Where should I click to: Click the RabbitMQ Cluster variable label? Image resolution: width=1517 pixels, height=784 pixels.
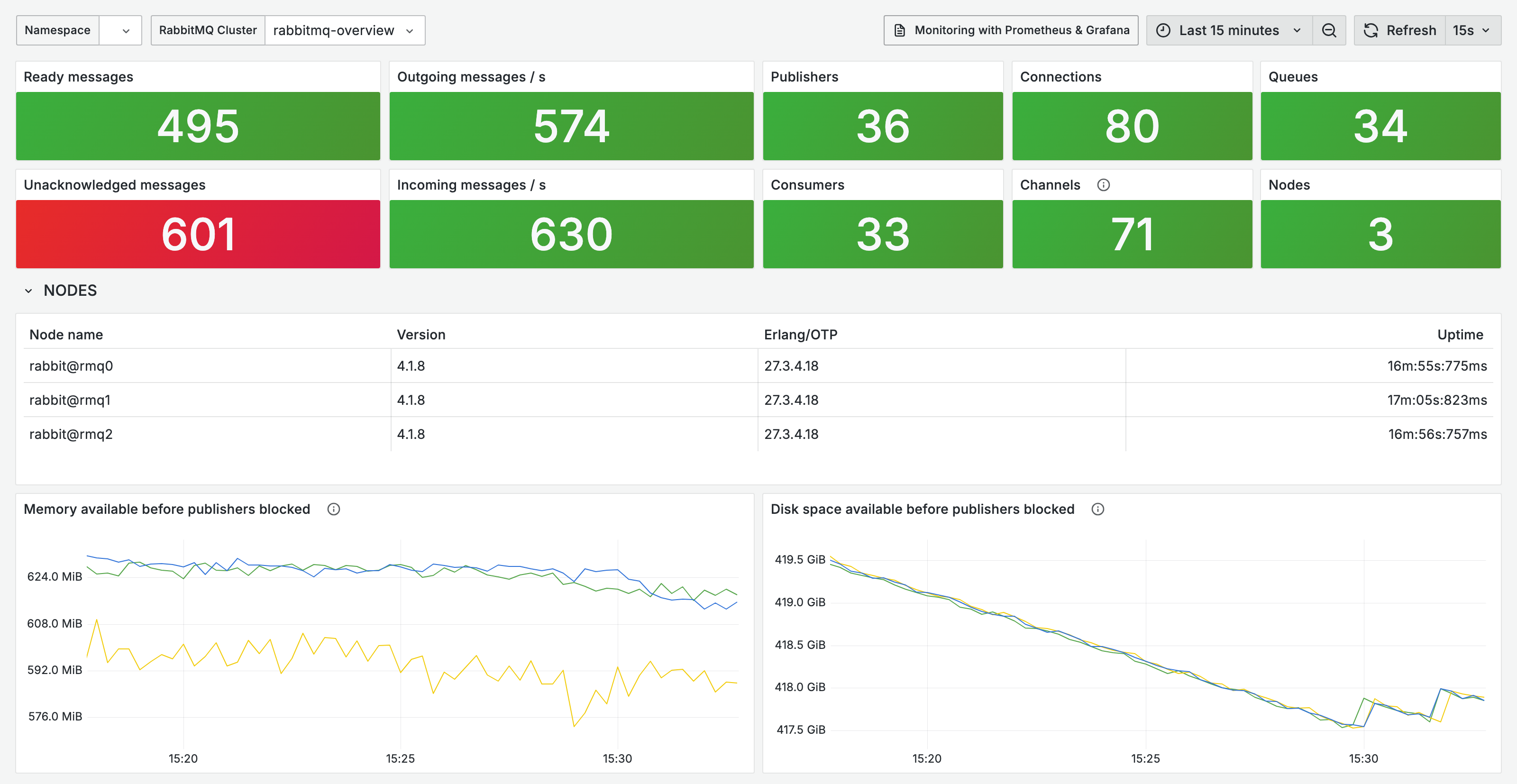[x=208, y=30]
